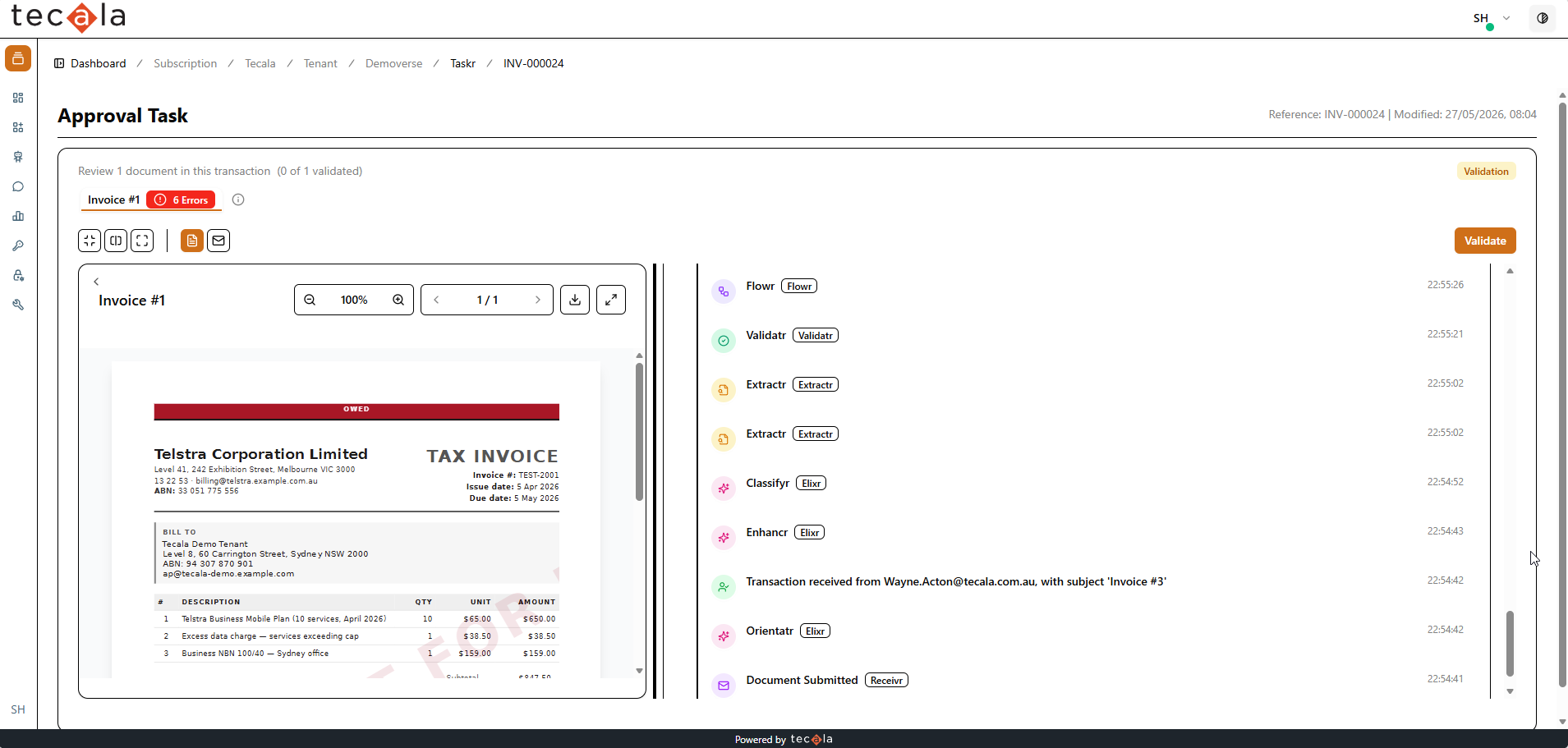Open the lock settings sidebar icon

(18, 275)
